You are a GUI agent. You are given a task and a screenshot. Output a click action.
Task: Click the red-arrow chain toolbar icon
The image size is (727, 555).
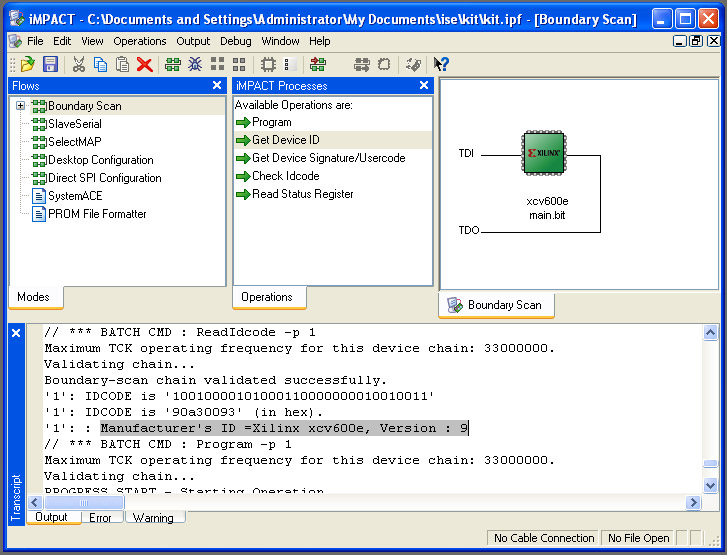pyautogui.click(x=318, y=64)
